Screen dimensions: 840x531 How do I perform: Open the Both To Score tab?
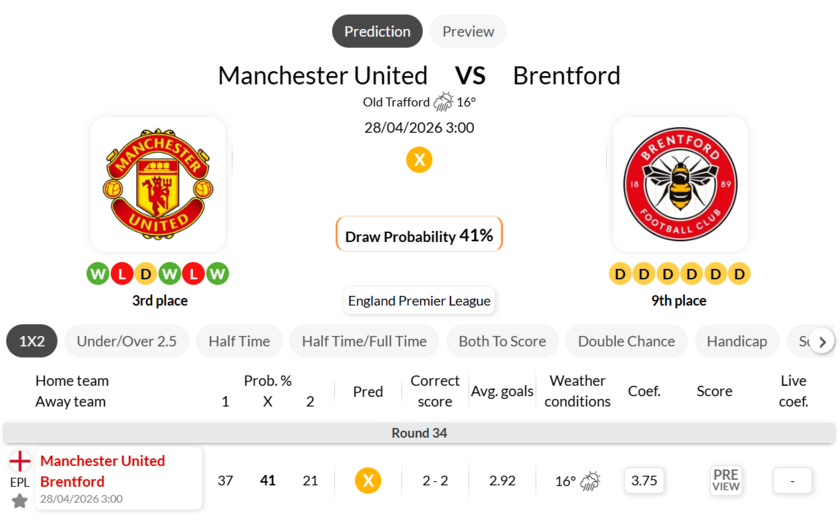pos(502,341)
